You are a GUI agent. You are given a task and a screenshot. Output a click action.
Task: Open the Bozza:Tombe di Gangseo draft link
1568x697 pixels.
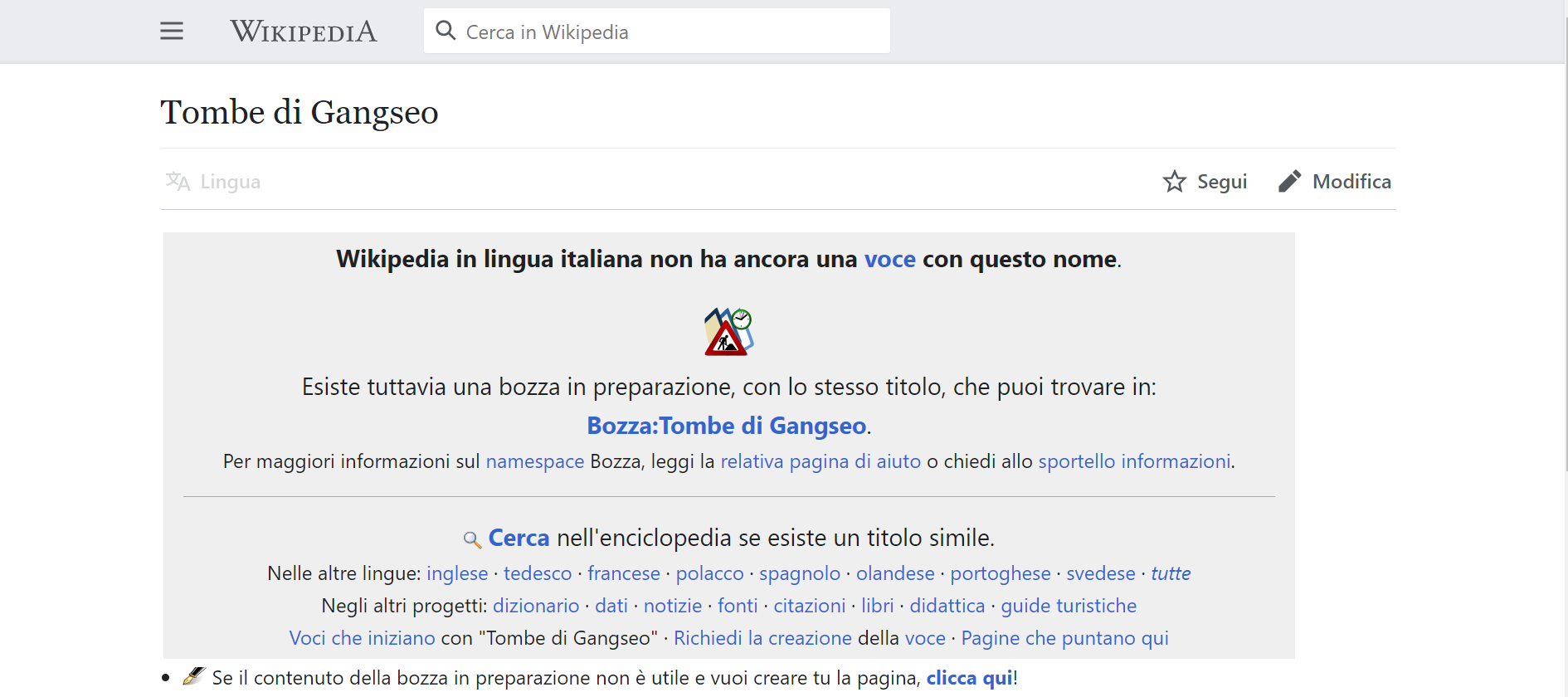727,426
